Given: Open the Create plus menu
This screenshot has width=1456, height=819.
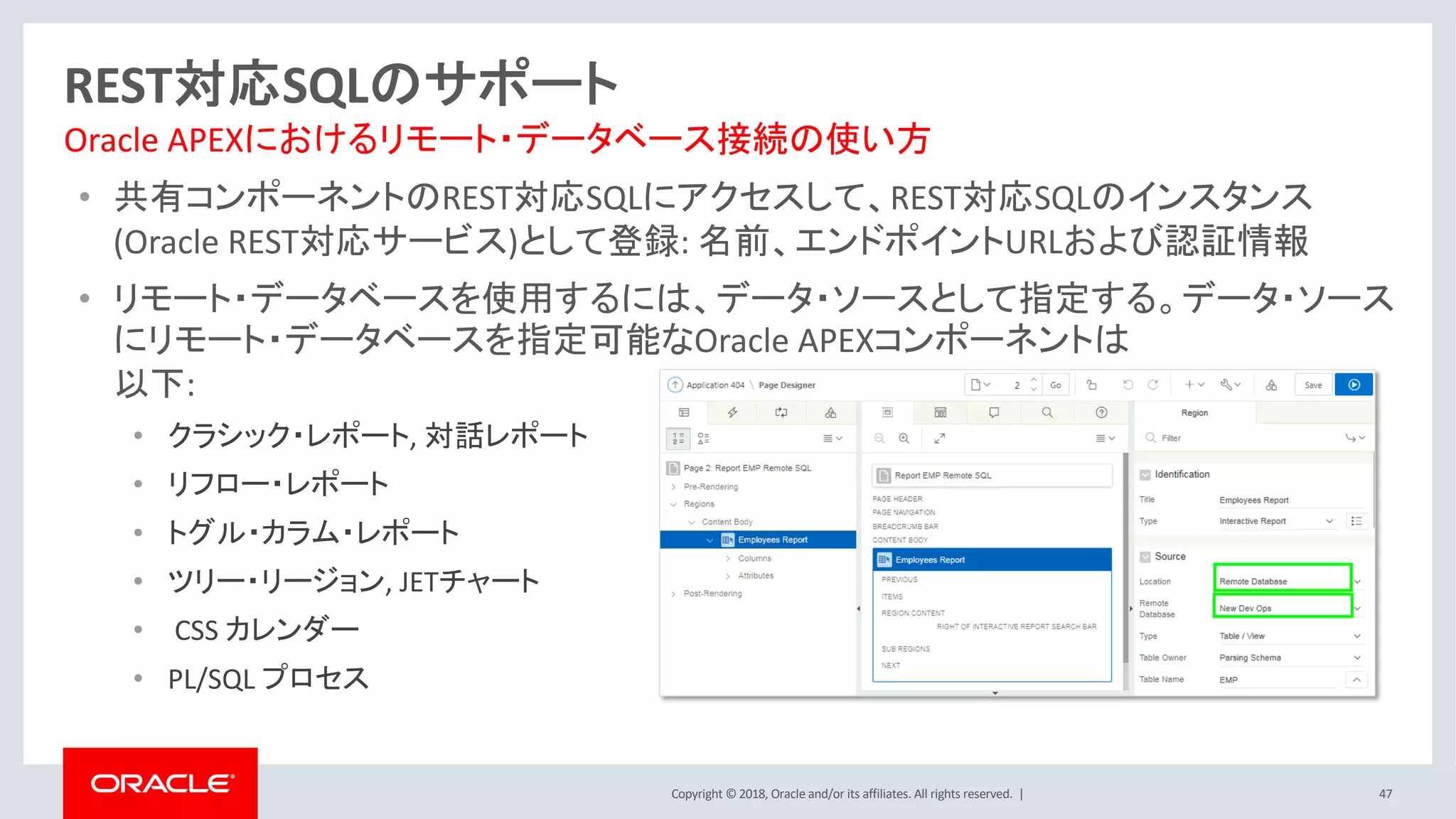Looking at the screenshot, I should point(1194,385).
